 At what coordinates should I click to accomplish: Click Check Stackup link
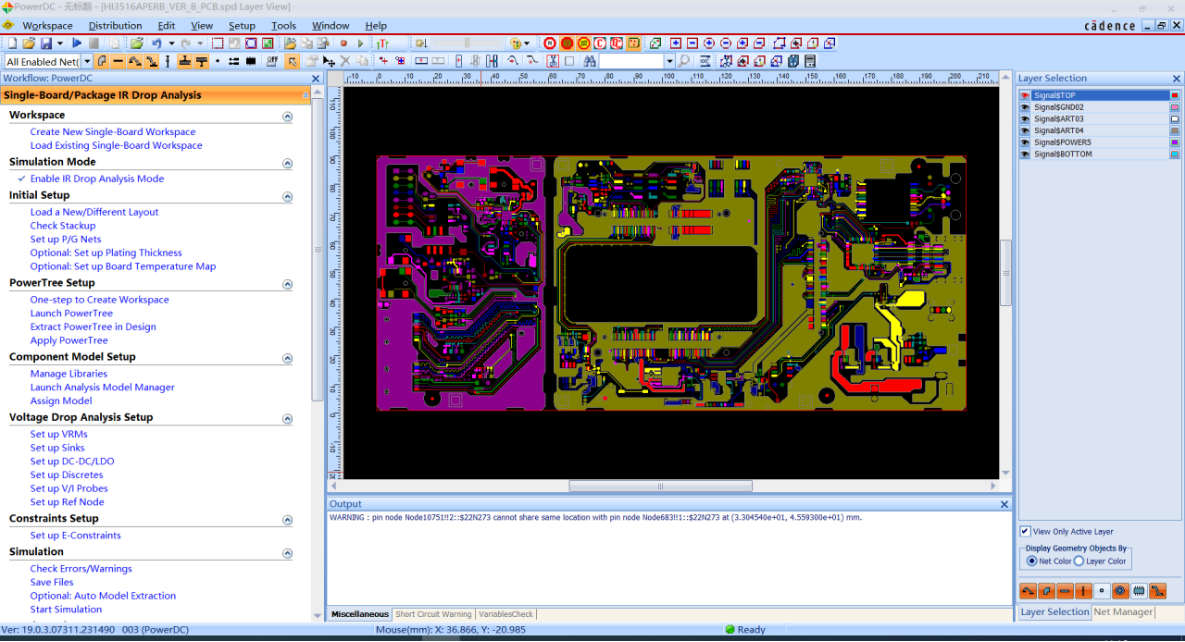pyautogui.click(x=63, y=225)
